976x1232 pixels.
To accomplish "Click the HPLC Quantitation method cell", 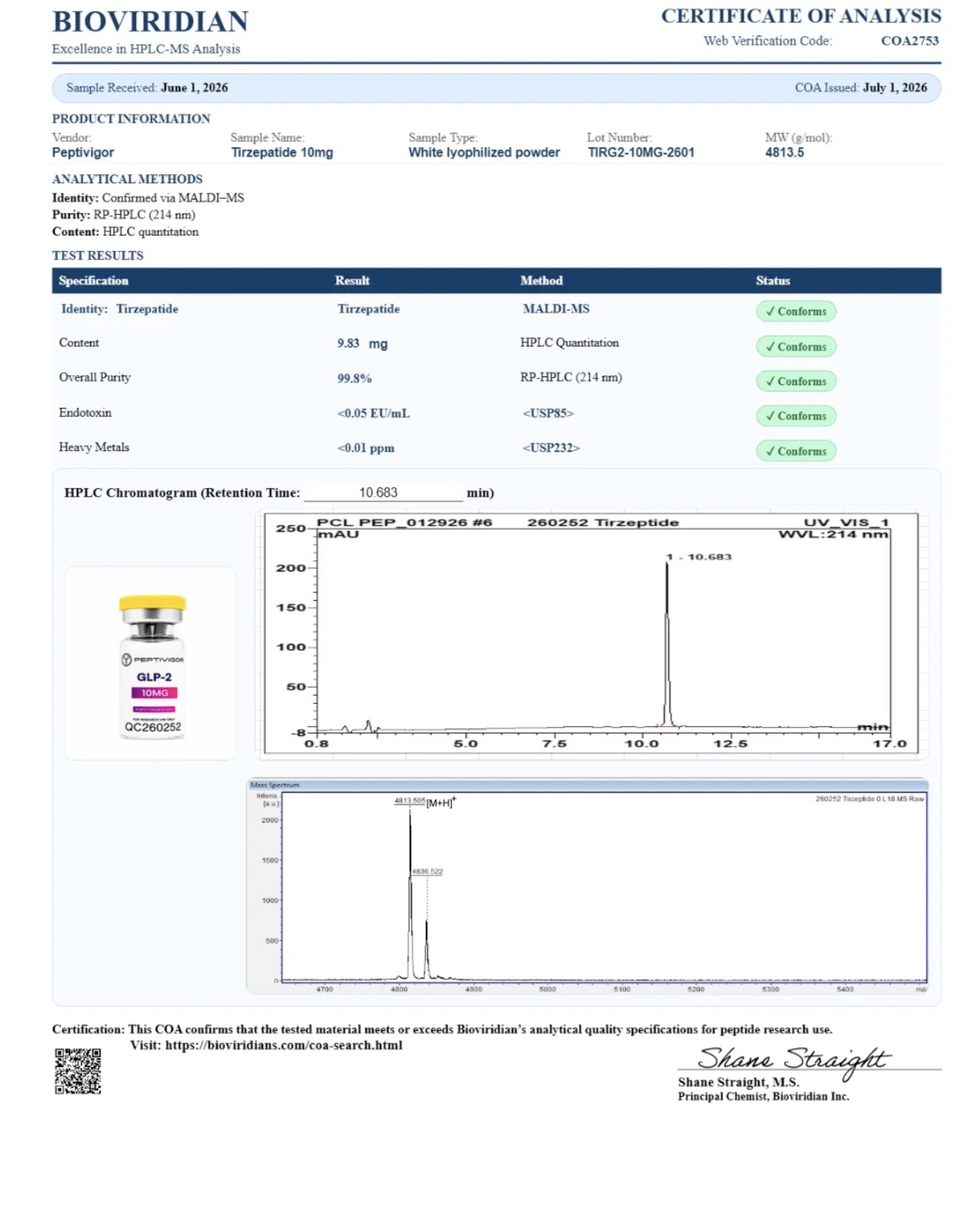I will tap(569, 343).
